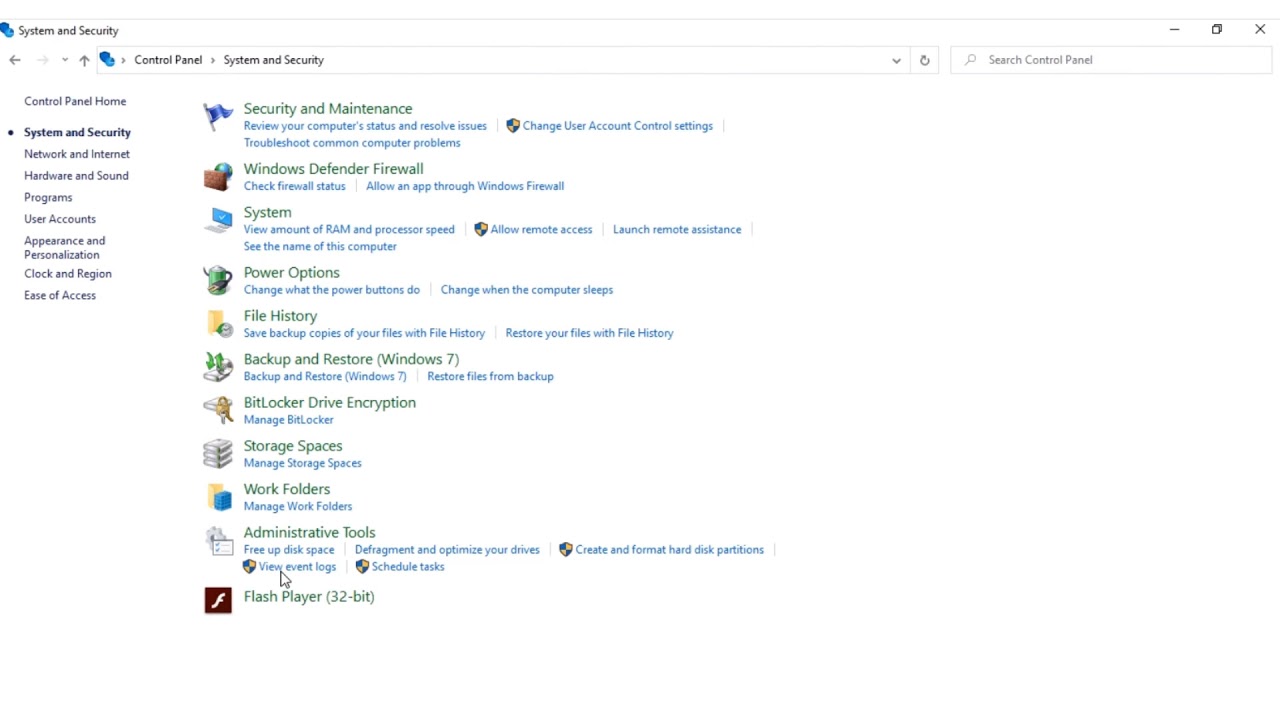Click the Storage Spaces drives icon
1280x720 pixels.
click(x=218, y=454)
